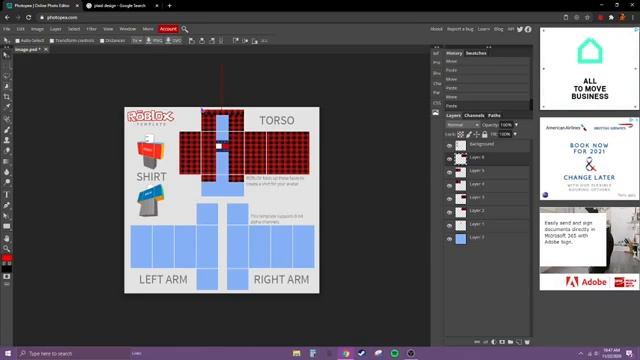The image size is (640, 360).
Task: Expand the CSS collapsed side panel
Action: click(x=436, y=103)
